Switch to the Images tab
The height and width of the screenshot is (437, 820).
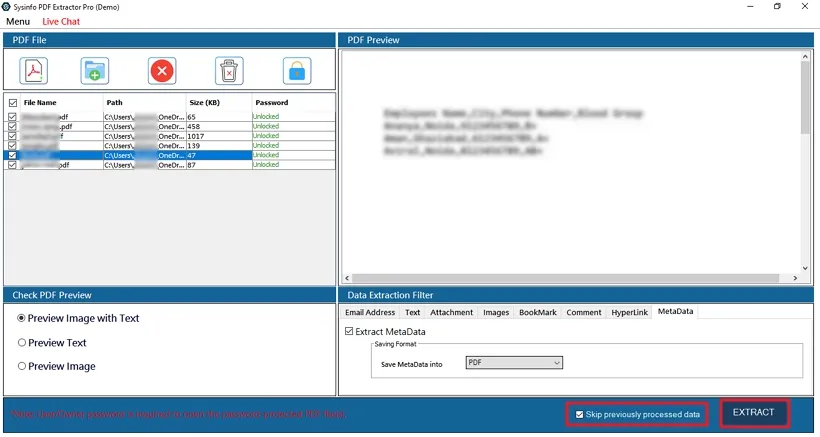(x=496, y=312)
